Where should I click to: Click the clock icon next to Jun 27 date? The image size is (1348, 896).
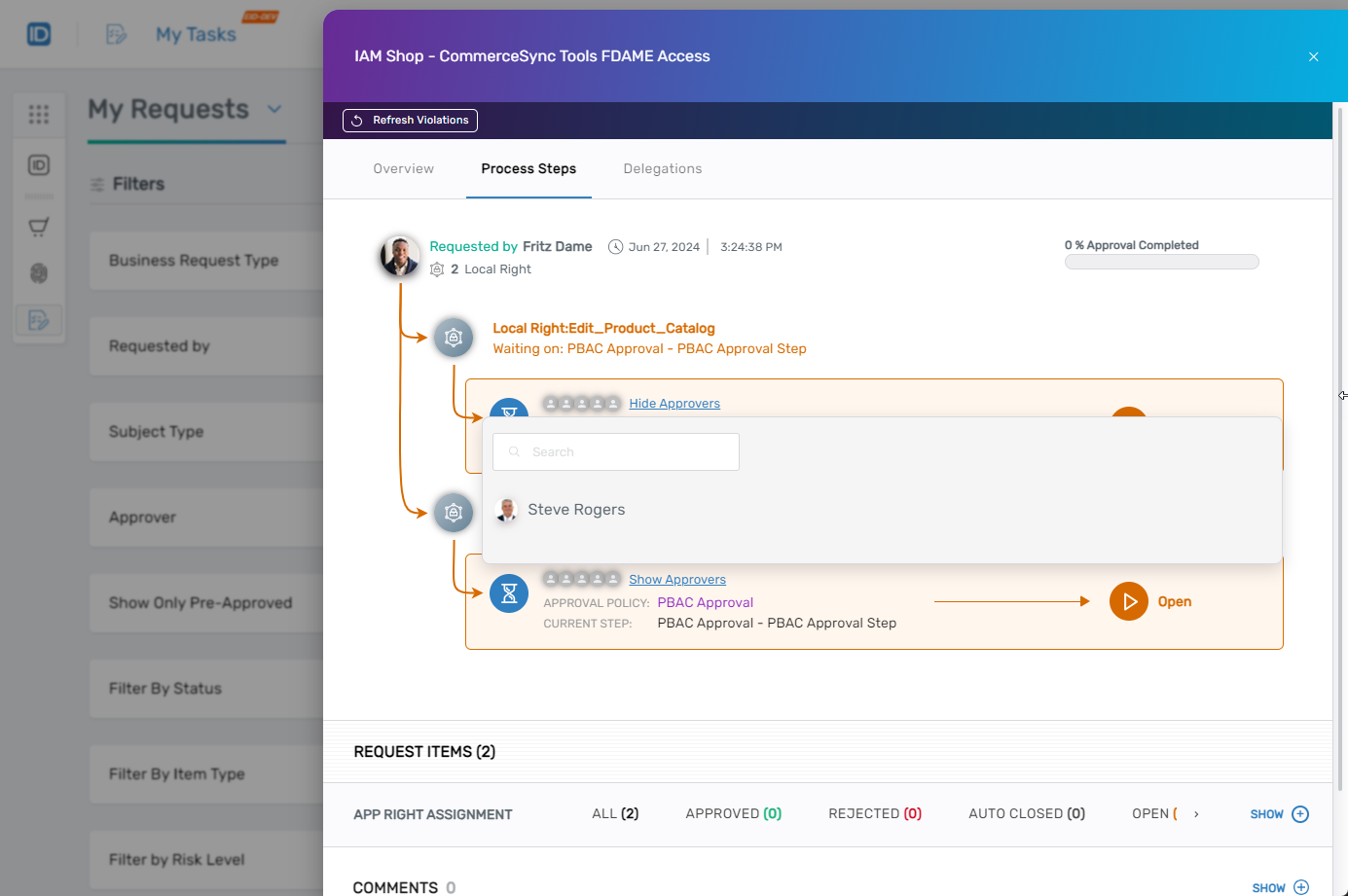615,246
